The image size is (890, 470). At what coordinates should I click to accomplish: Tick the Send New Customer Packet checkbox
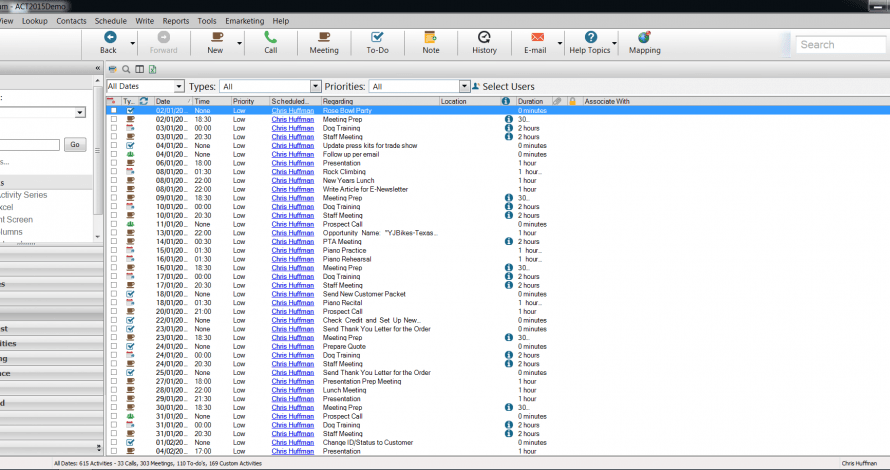tap(114, 294)
